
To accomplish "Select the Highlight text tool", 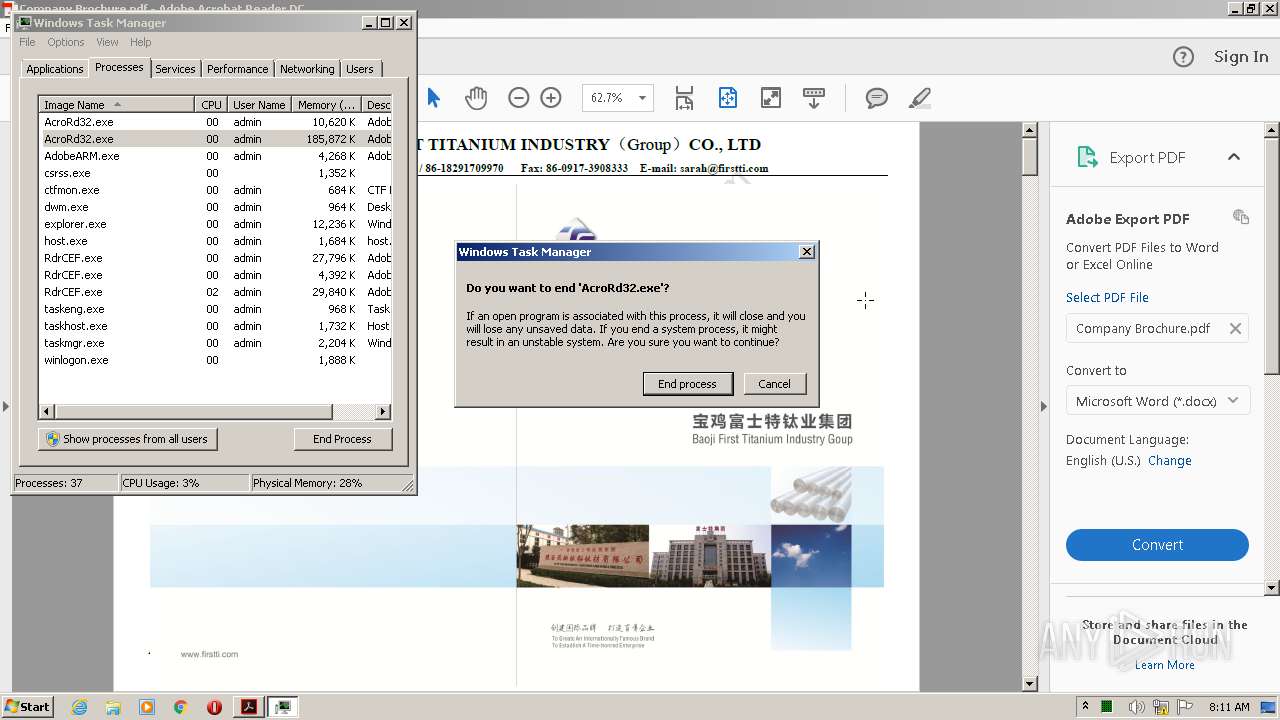I will coord(920,97).
